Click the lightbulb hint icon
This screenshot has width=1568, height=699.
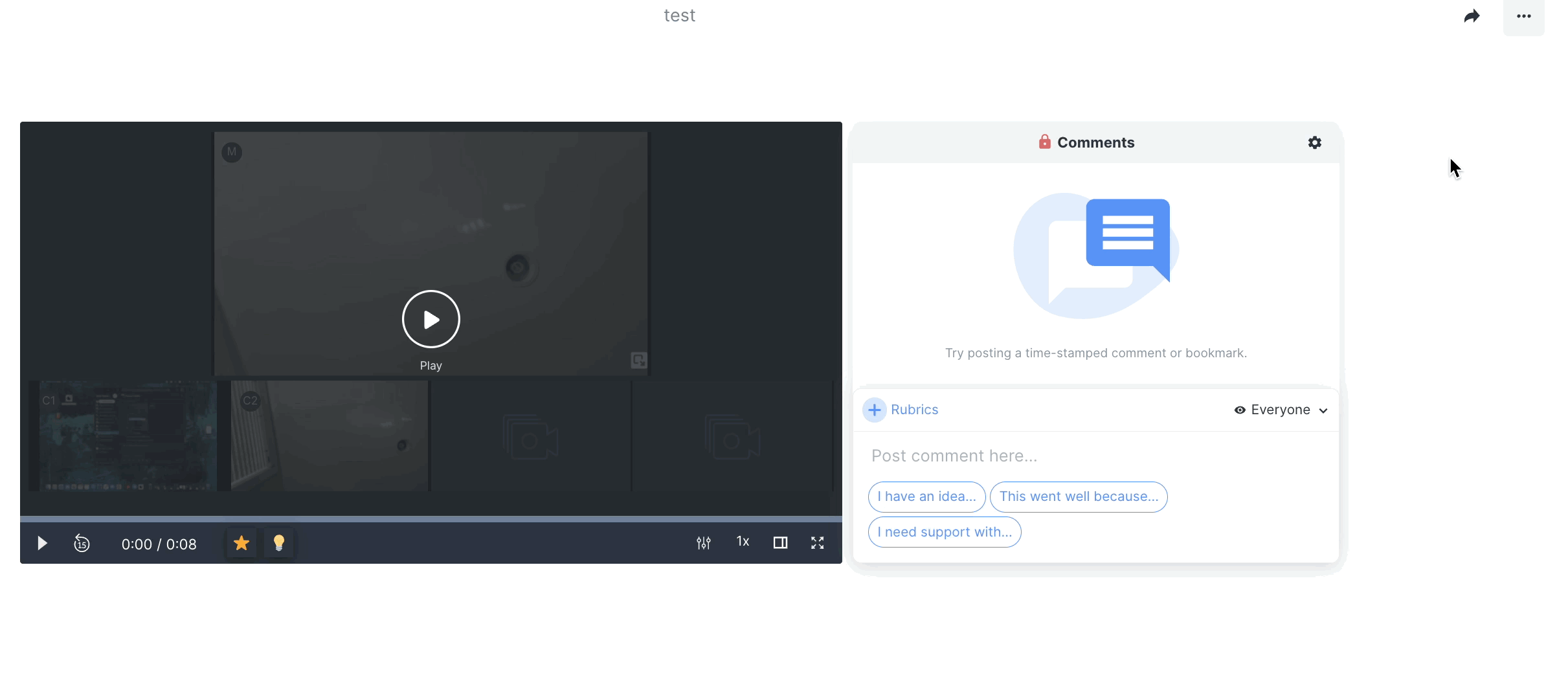click(279, 543)
